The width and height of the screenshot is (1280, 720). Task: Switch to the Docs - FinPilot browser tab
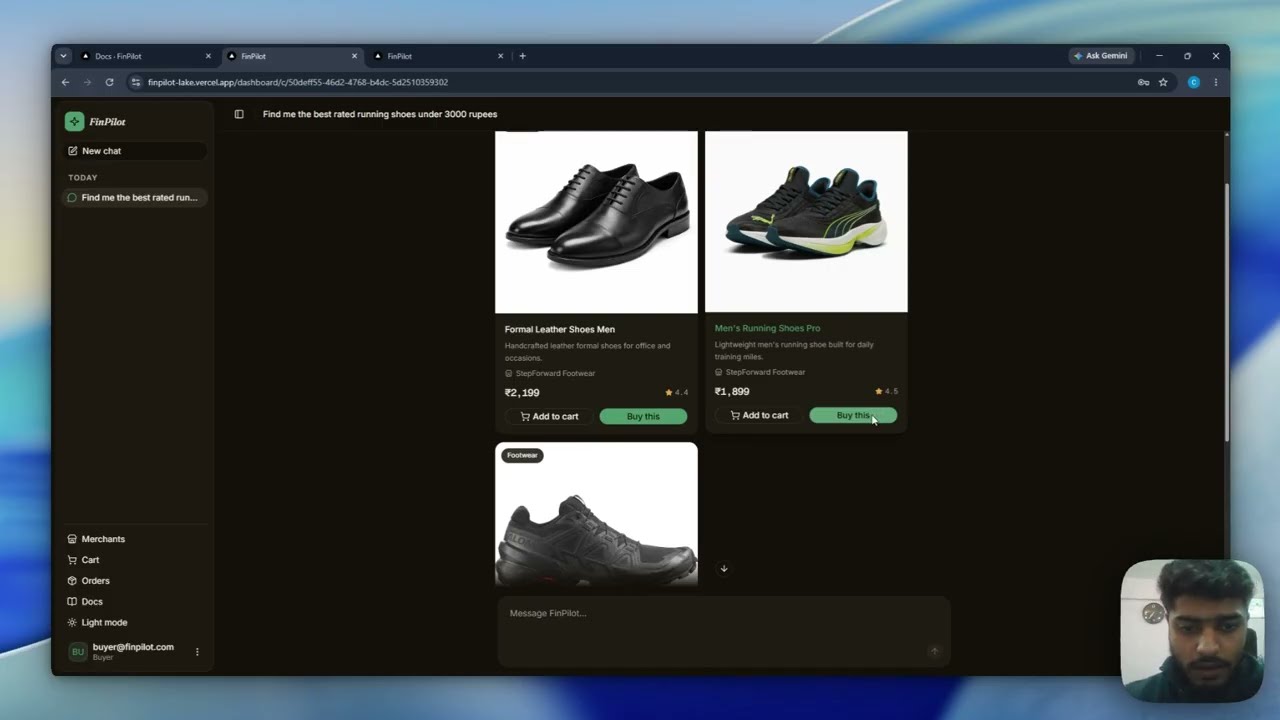[x=145, y=56]
